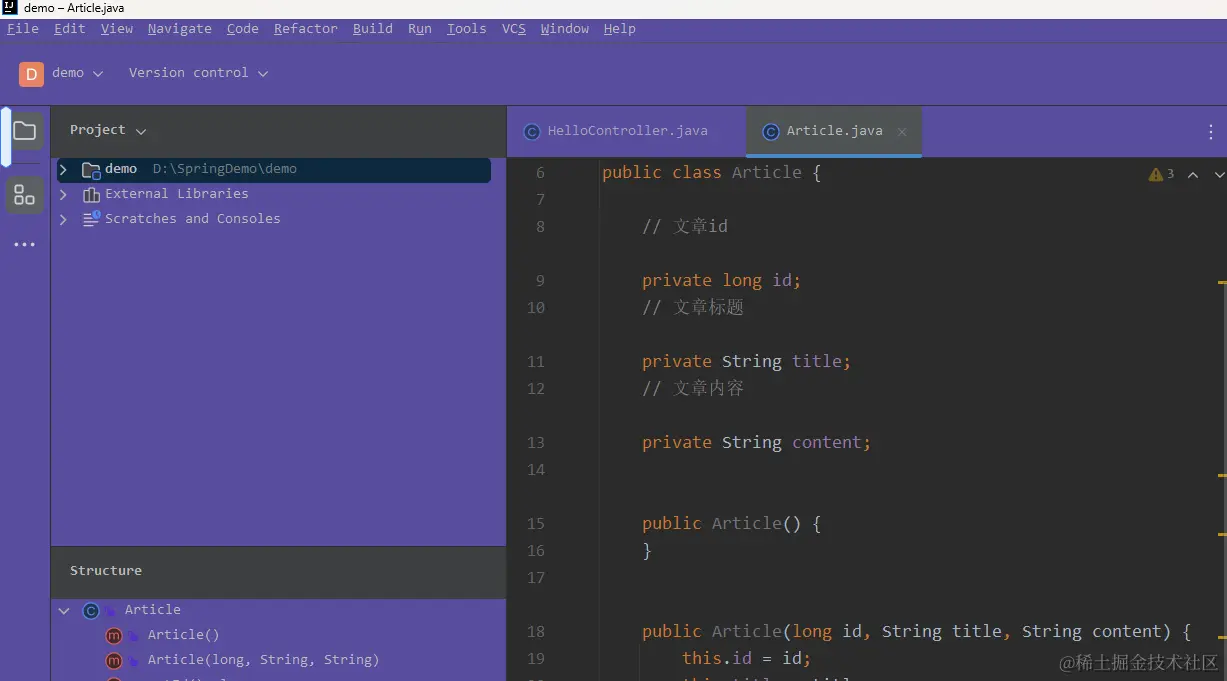Open the File menu
The height and width of the screenshot is (681, 1227).
pyautogui.click(x=23, y=29)
